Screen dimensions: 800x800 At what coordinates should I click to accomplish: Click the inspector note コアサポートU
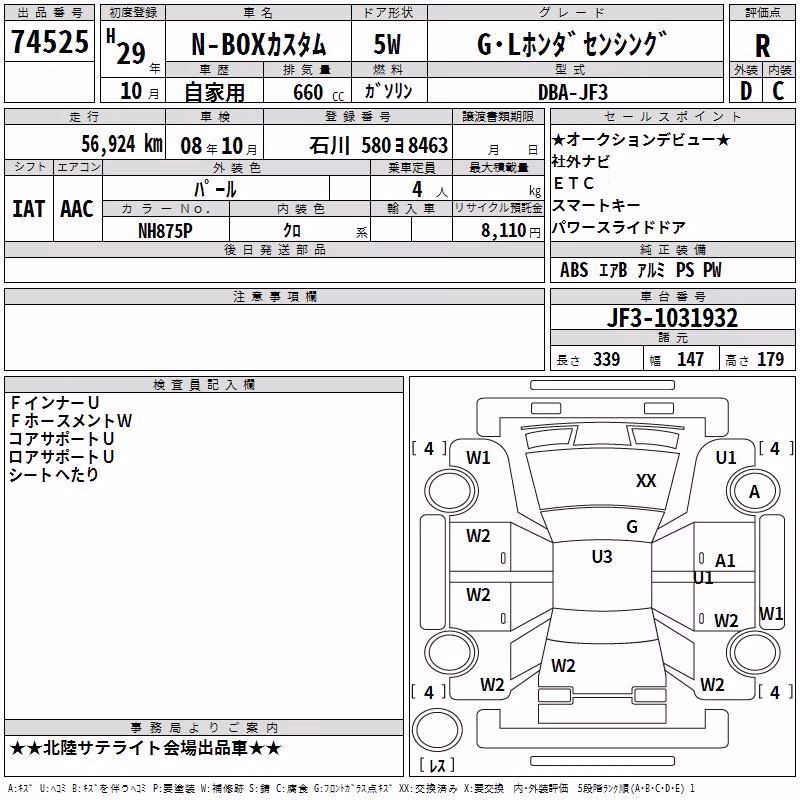click(x=61, y=439)
